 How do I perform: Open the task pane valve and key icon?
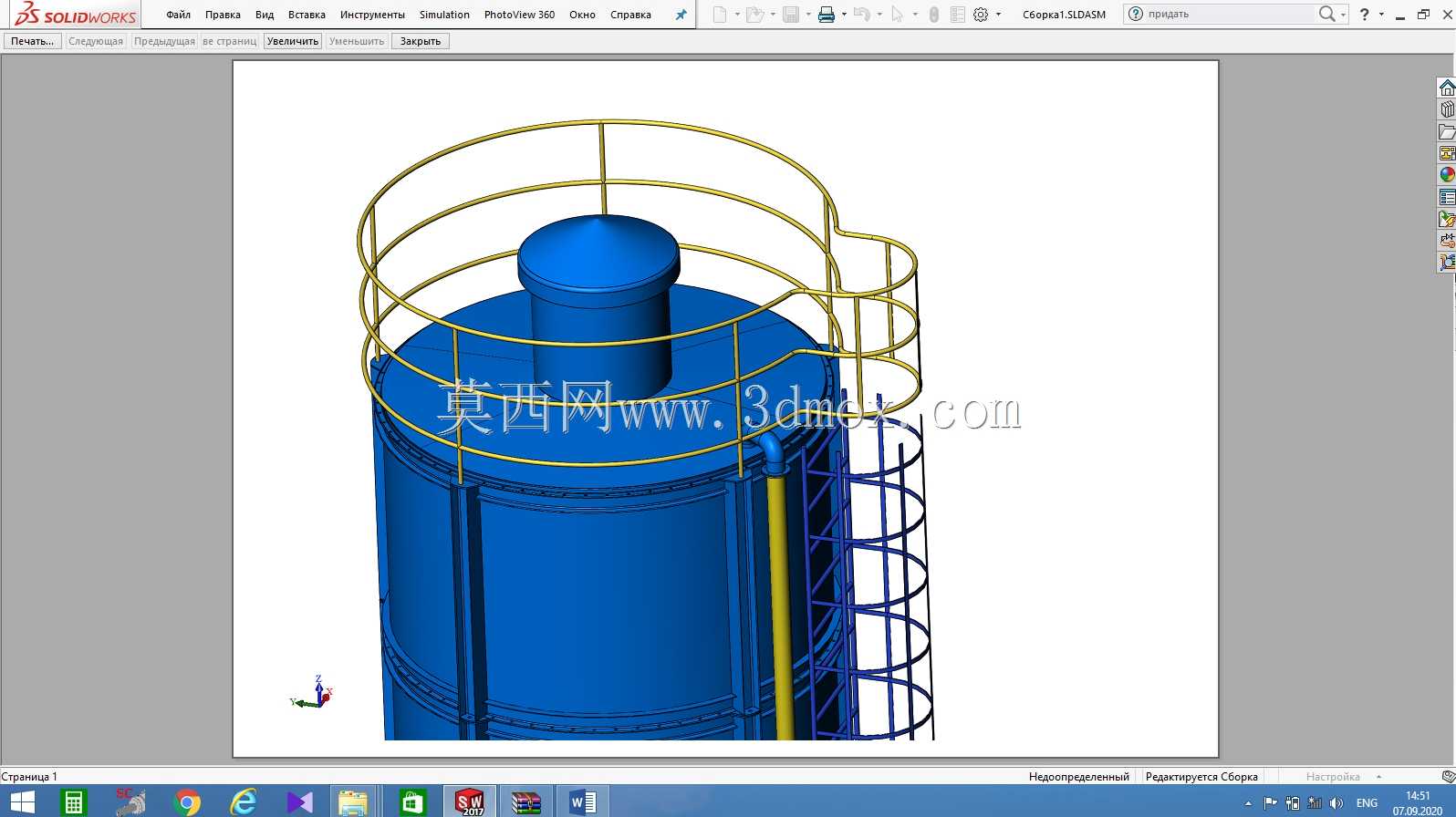tap(1447, 241)
